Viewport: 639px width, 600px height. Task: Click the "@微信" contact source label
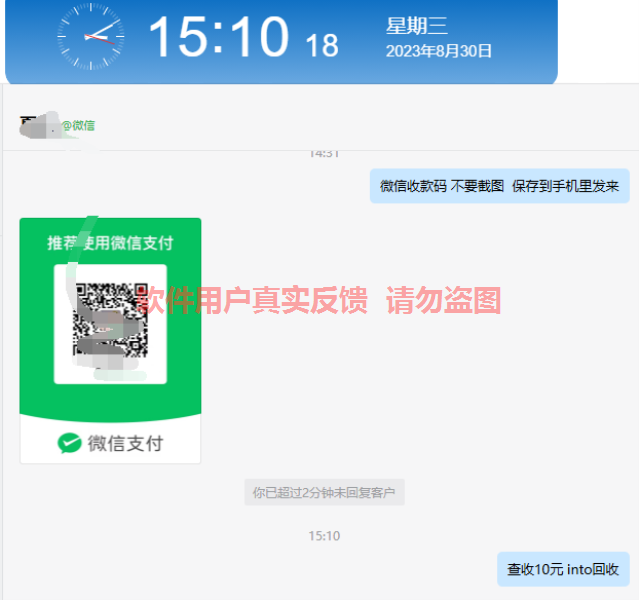78,126
